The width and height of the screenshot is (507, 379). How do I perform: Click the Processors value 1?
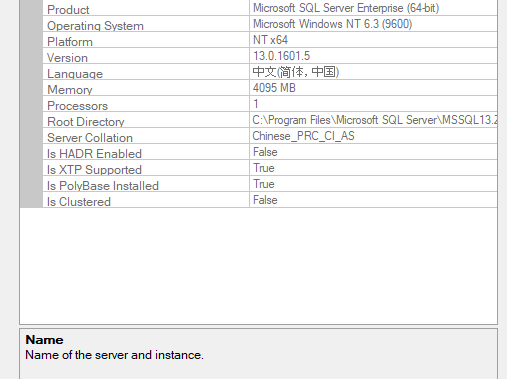pos(256,104)
